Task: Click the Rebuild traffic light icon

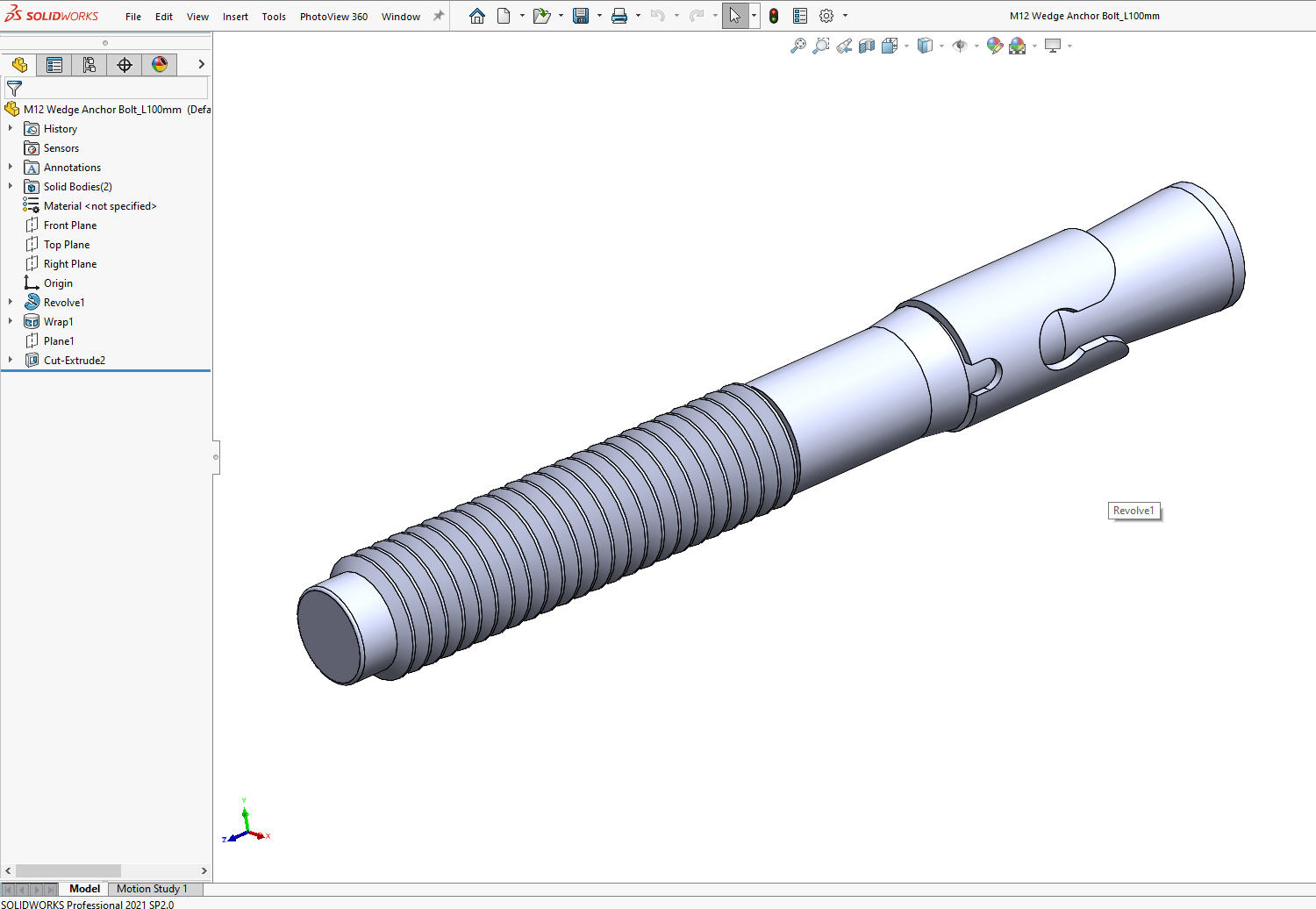Action: [x=774, y=16]
